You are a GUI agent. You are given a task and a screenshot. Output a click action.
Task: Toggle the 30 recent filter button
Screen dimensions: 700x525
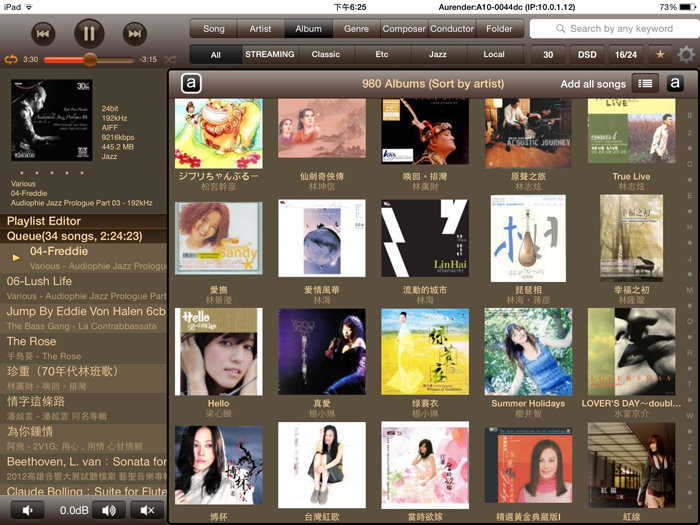click(548, 54)
